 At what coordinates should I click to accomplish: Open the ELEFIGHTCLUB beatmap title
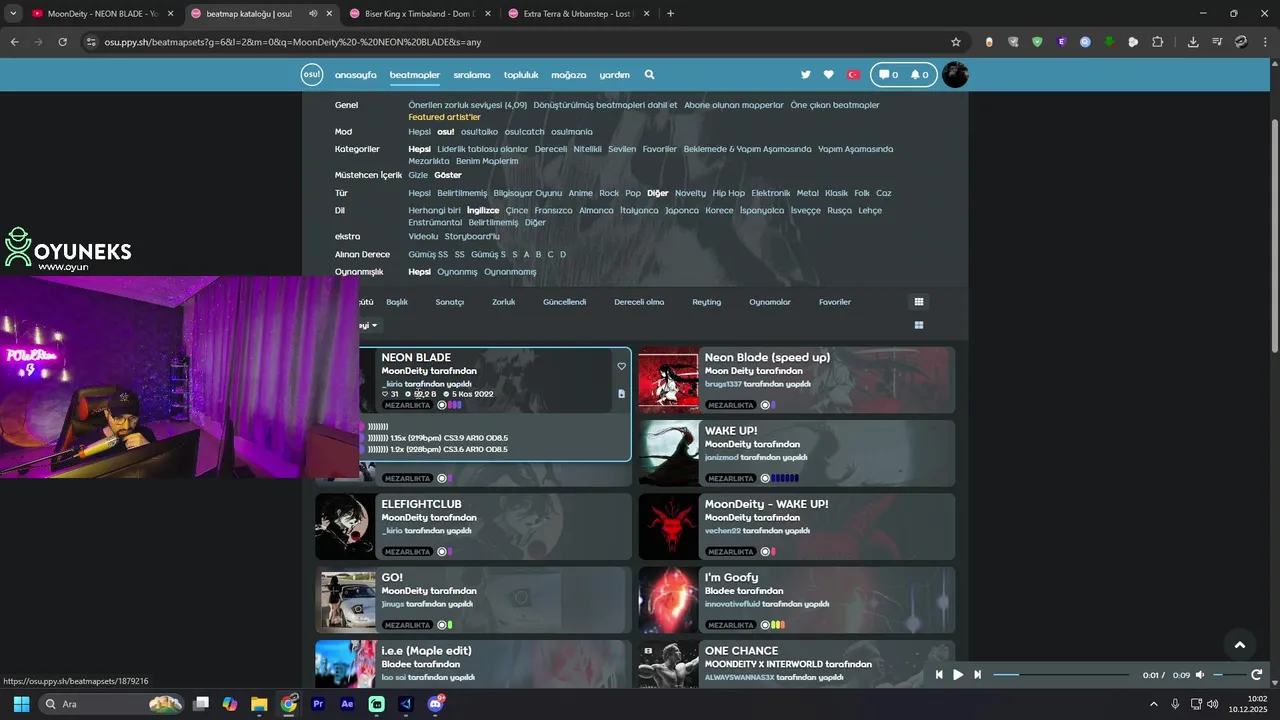[421, 504]
